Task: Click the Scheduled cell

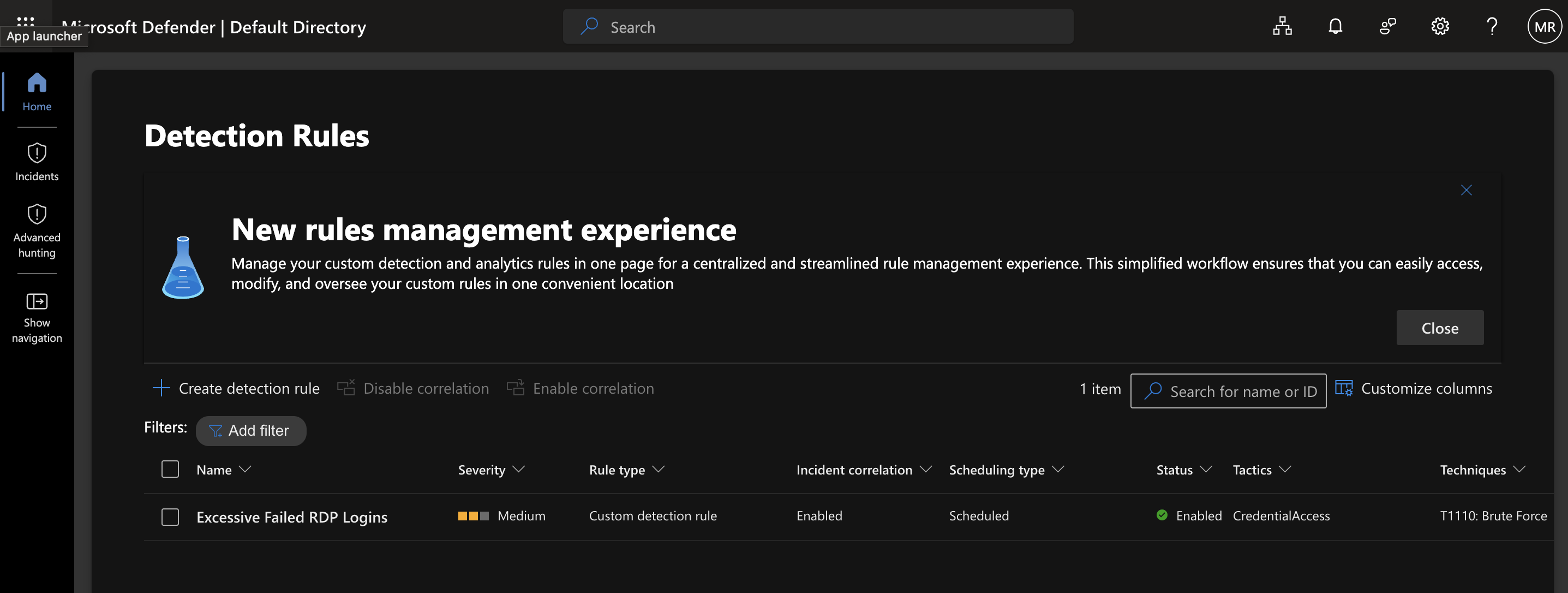Action: tap(979, 516)
